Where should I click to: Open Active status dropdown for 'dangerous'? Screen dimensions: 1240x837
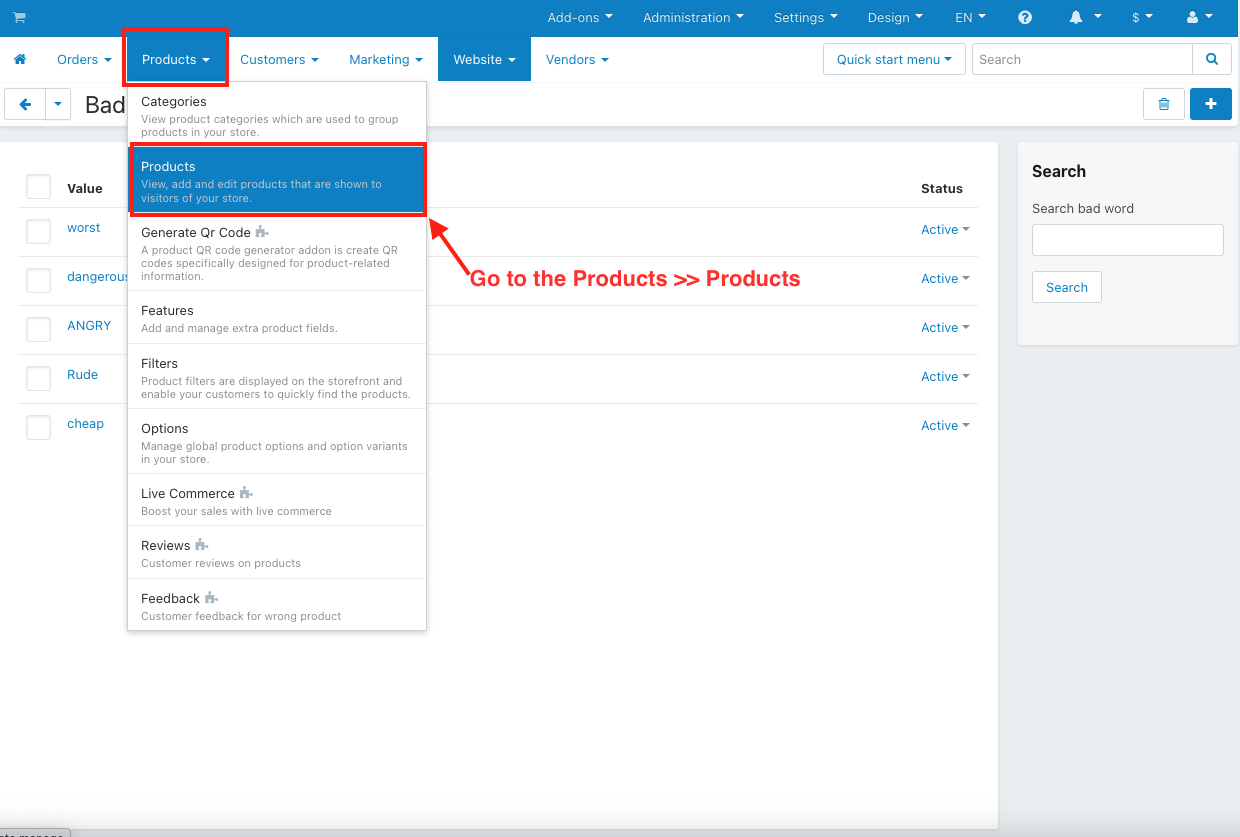click(x=945, y=279)
